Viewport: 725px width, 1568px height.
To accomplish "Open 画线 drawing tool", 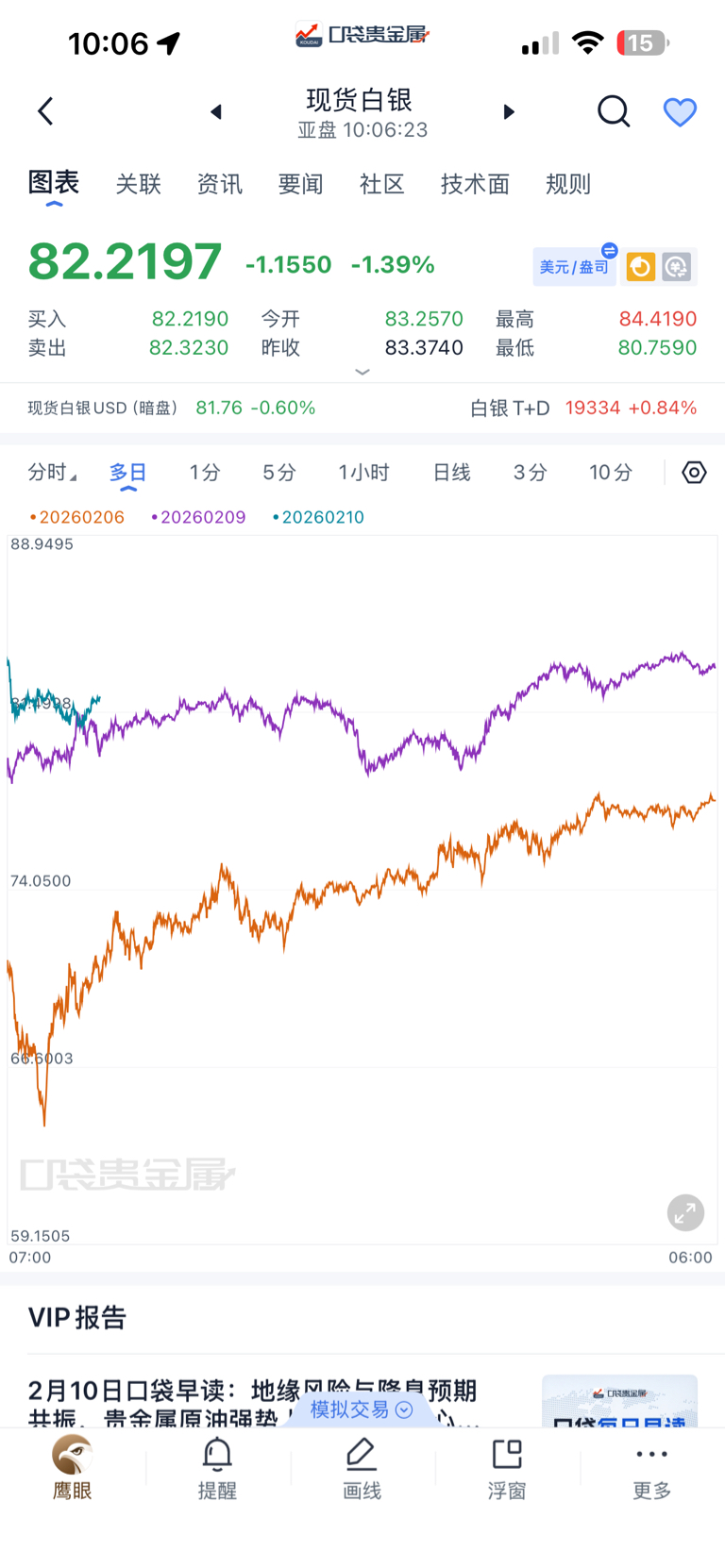I will click(x=362, y=1467).
